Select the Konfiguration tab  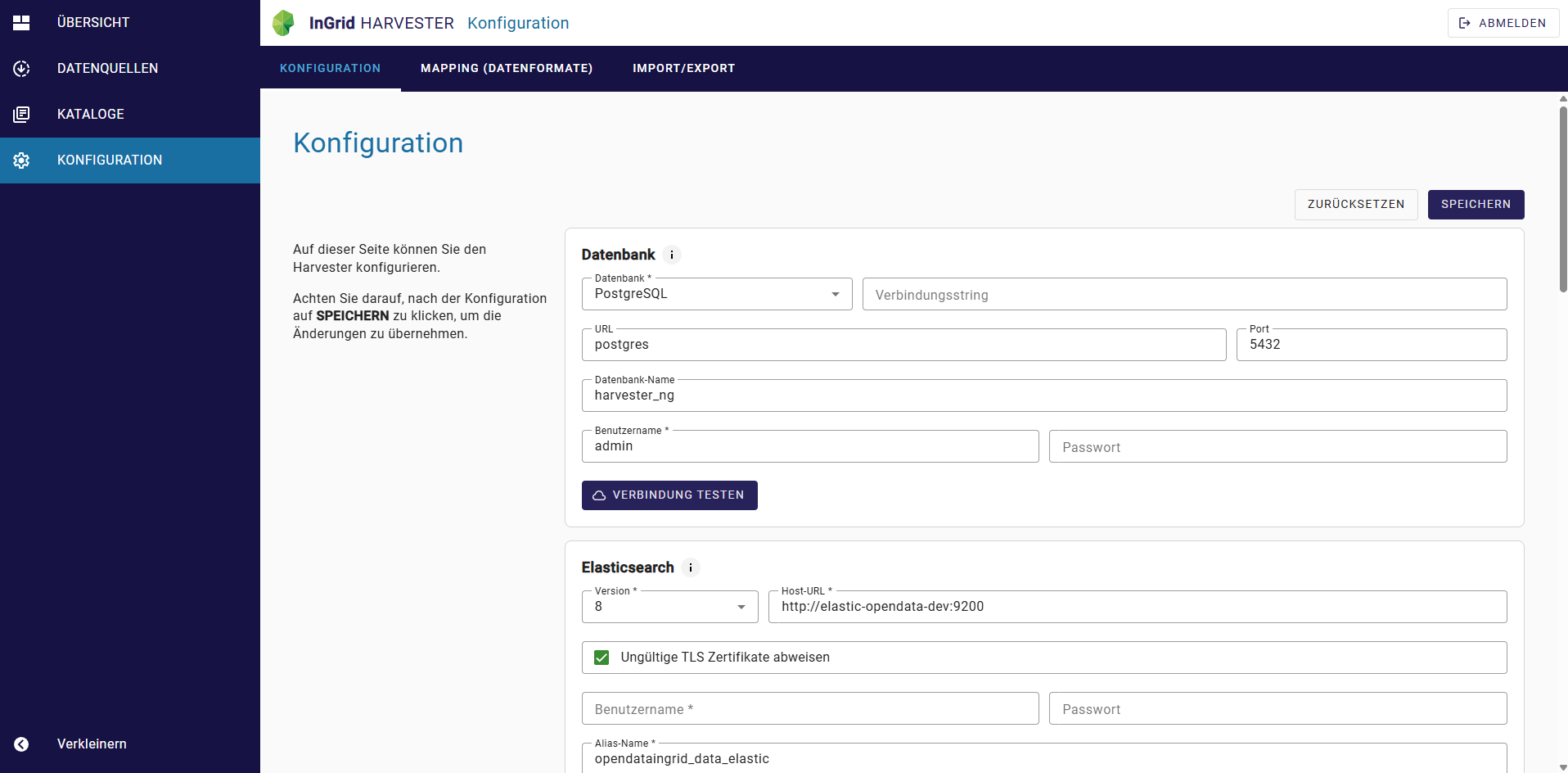[331, 69]
